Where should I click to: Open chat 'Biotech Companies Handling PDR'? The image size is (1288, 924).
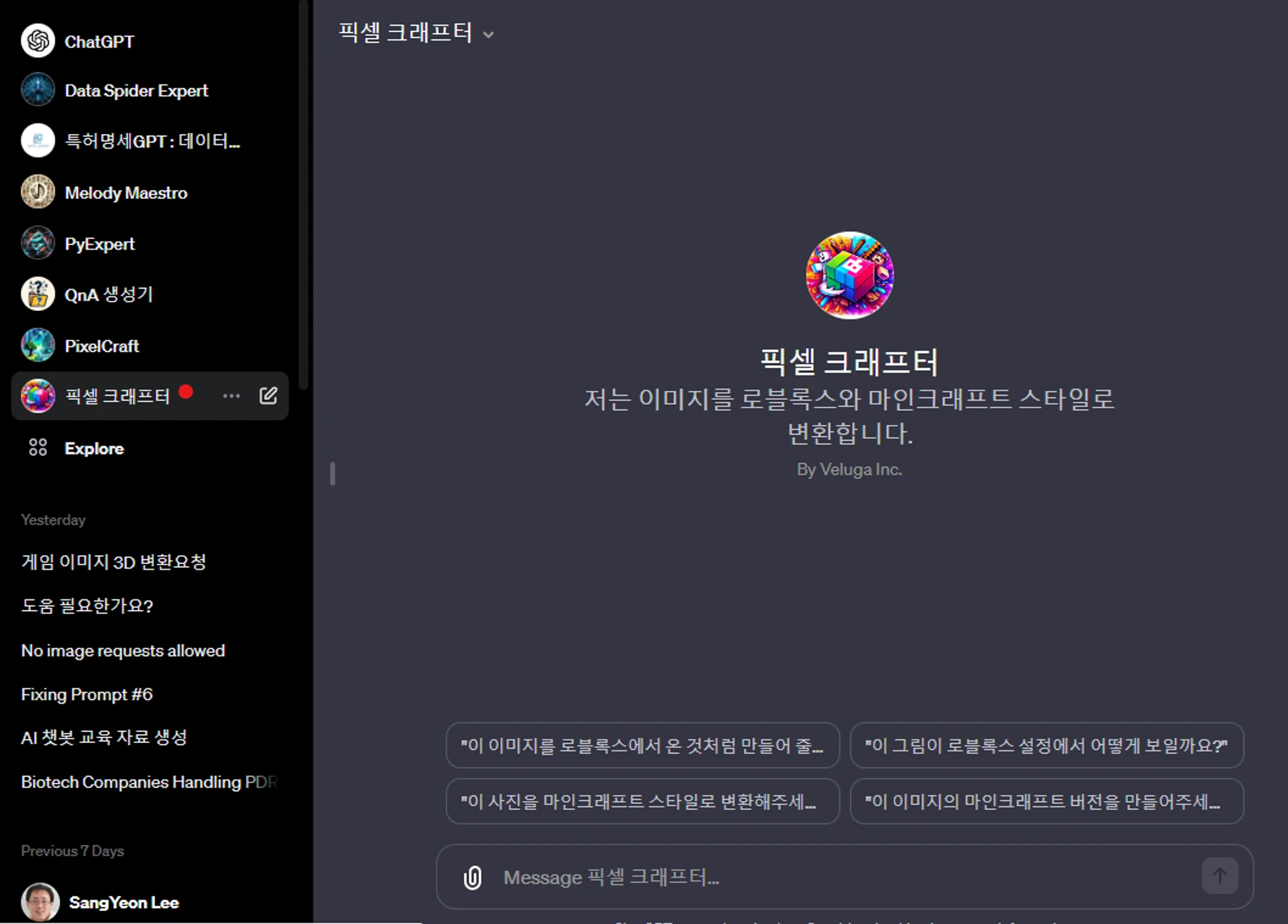tap(149, 782)
